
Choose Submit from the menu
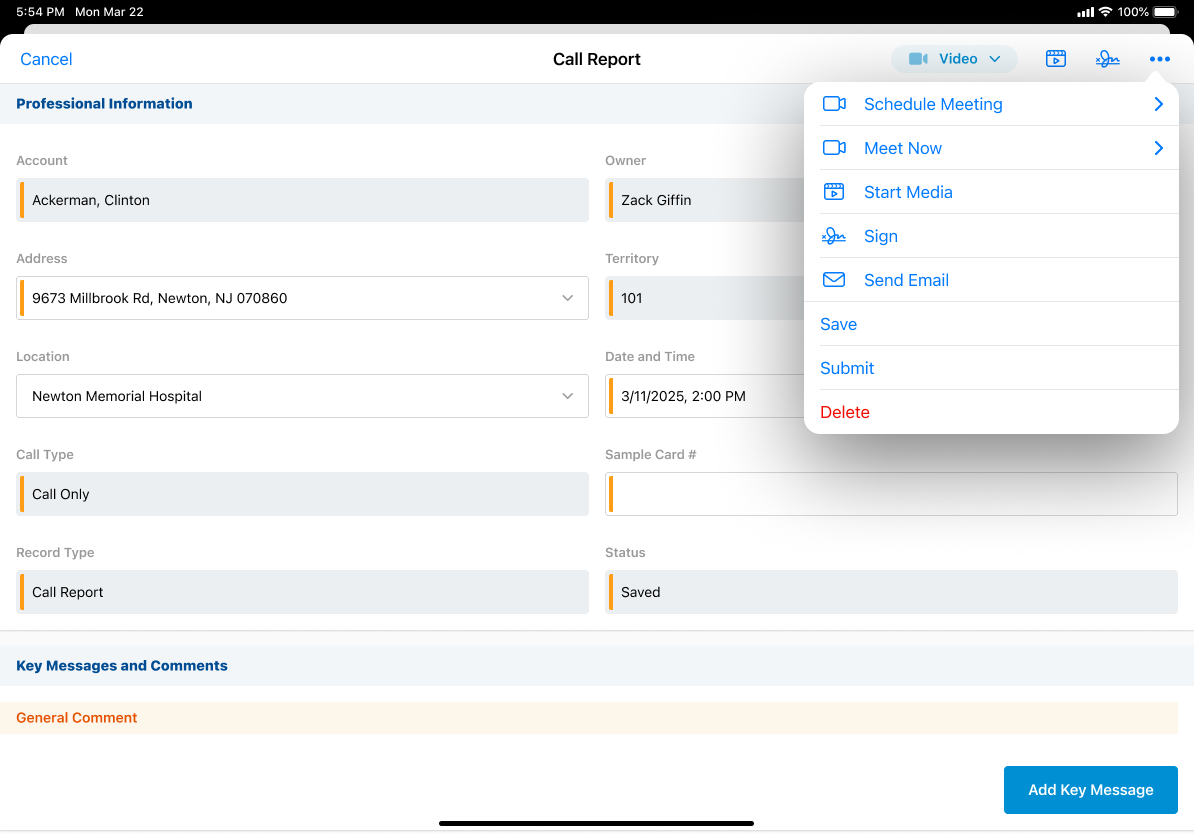click(x=847, y=368)
